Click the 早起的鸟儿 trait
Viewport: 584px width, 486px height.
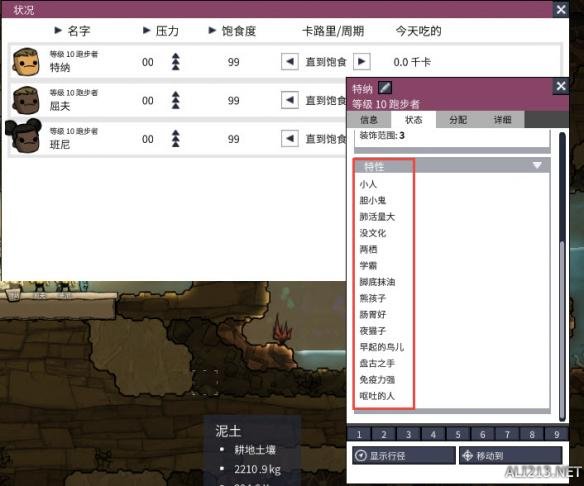click(x=382, y=347)
